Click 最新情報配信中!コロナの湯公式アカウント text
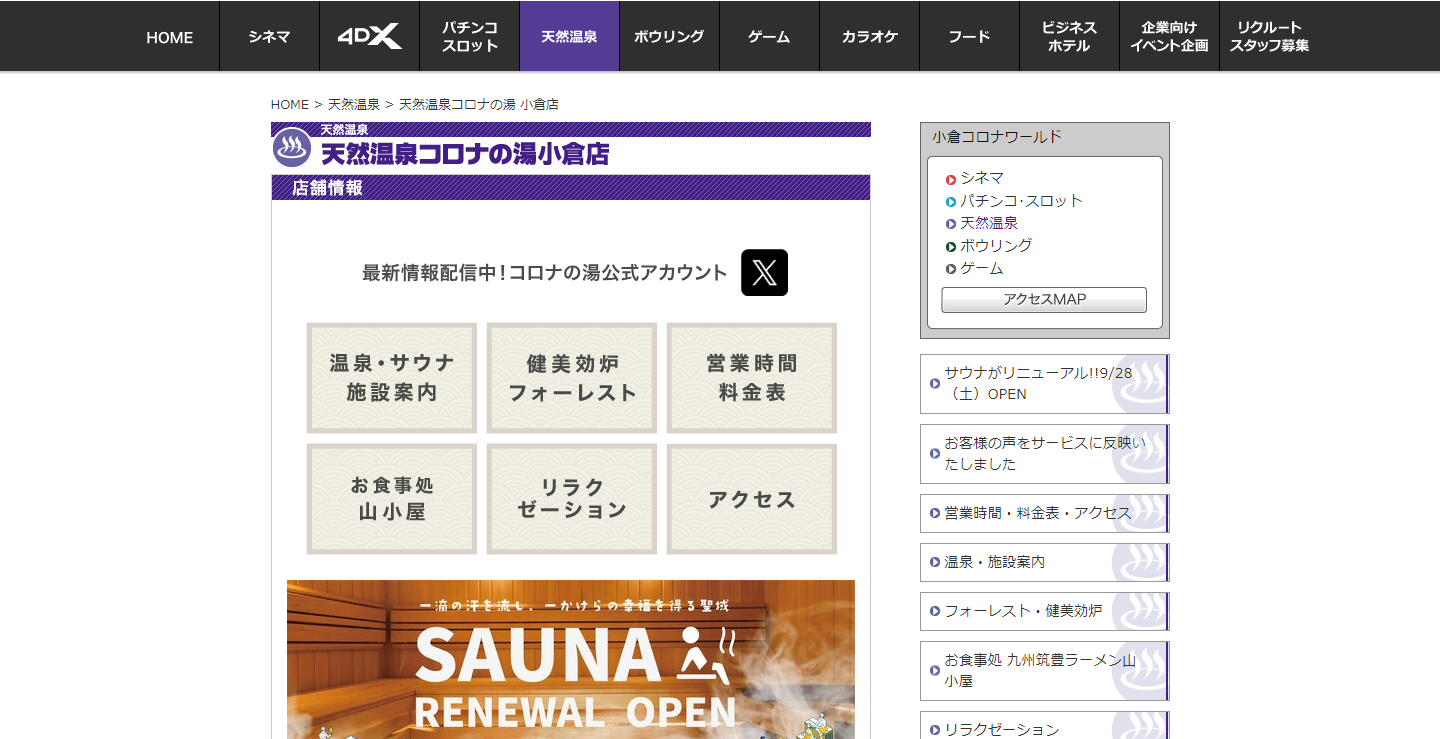This screenshot has height=739, width=1440. pos(545,273)
